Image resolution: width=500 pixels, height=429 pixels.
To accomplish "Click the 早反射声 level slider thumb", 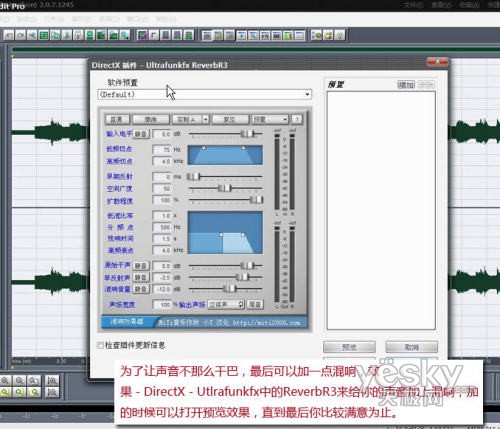I will tap(242, 277).
